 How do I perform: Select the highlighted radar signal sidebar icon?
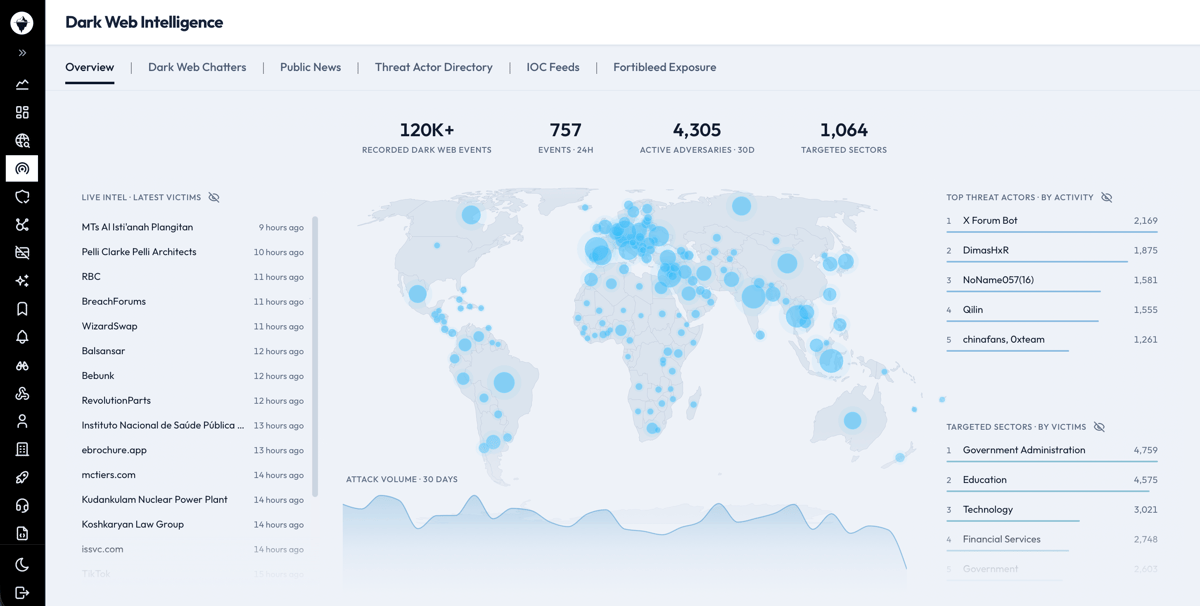22,168
